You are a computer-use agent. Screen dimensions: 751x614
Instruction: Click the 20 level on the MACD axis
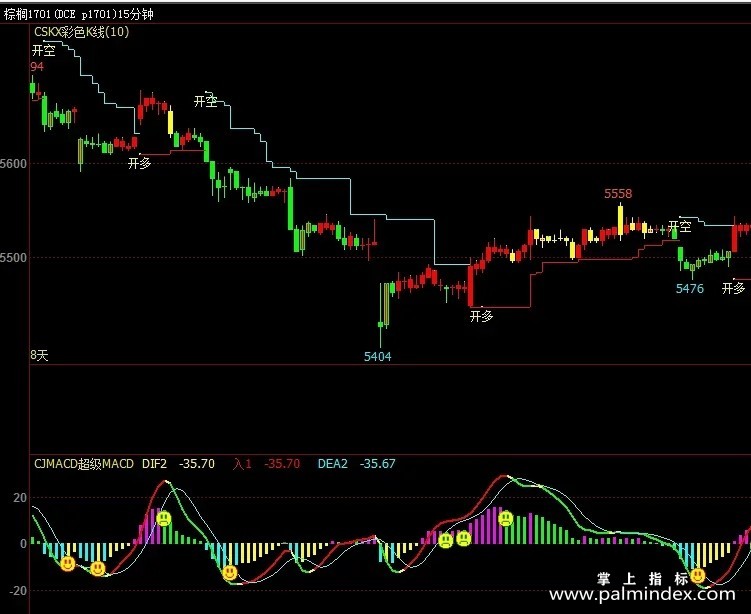point(20,498)
